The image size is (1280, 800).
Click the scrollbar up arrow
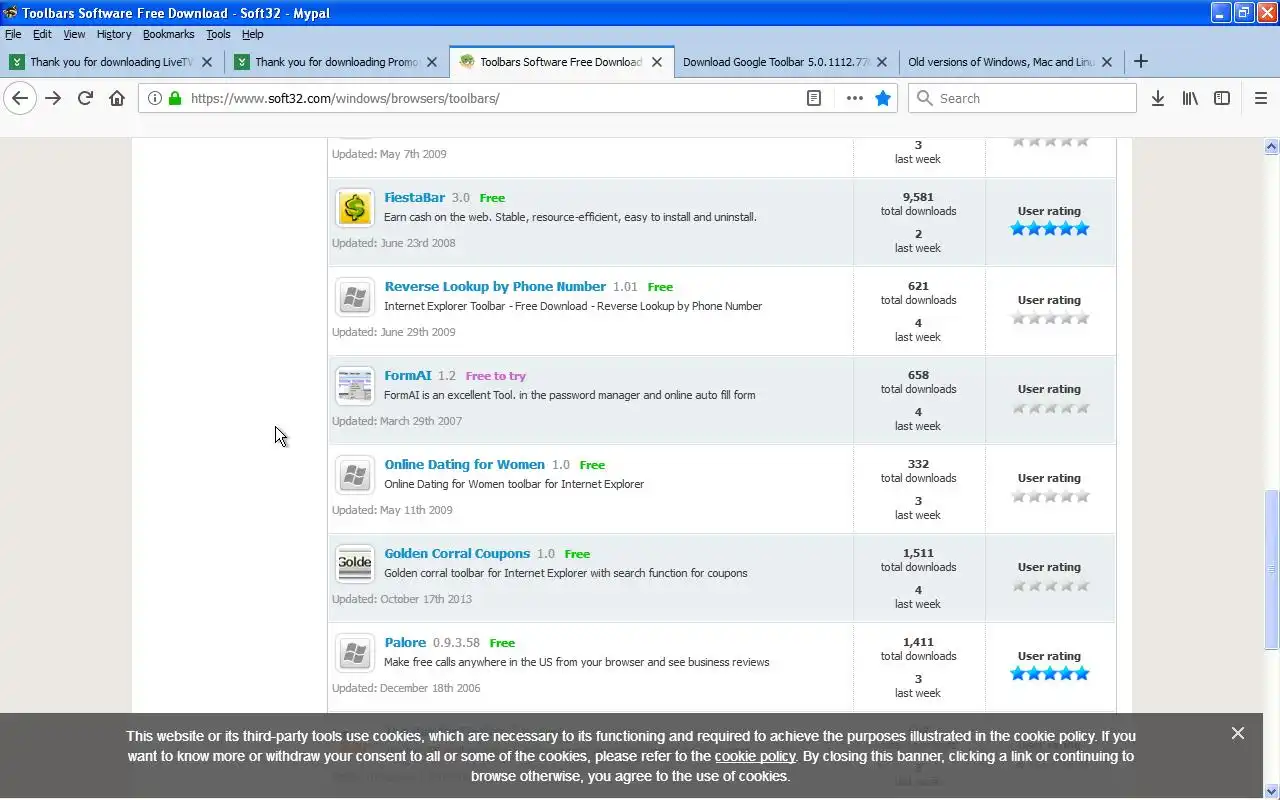[1271, 146]
